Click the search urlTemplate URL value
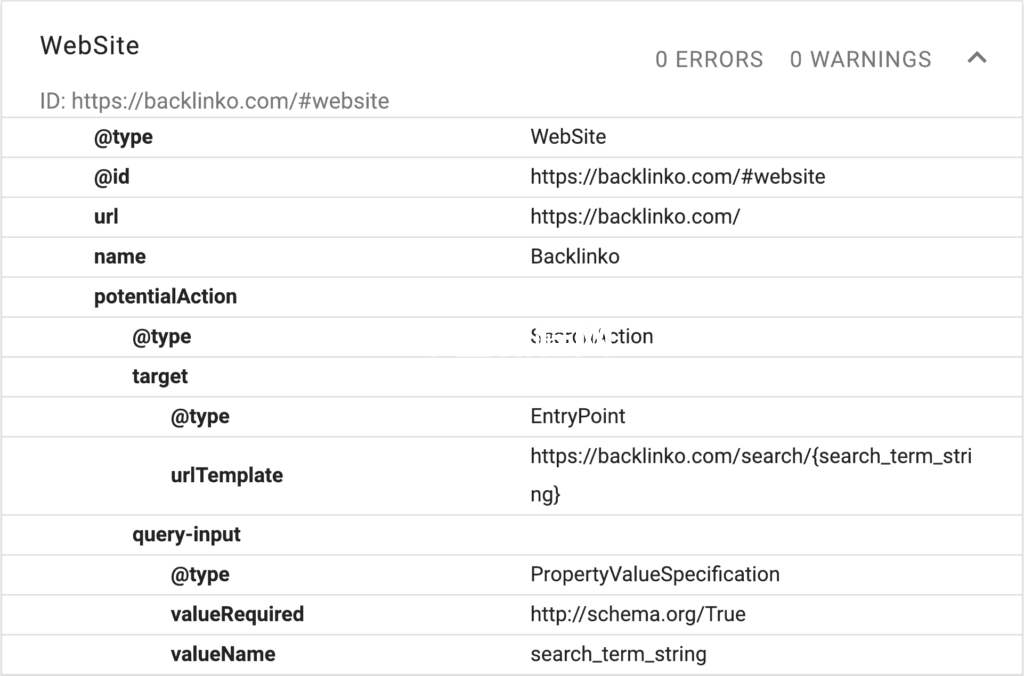 click(x=751, y=475)
